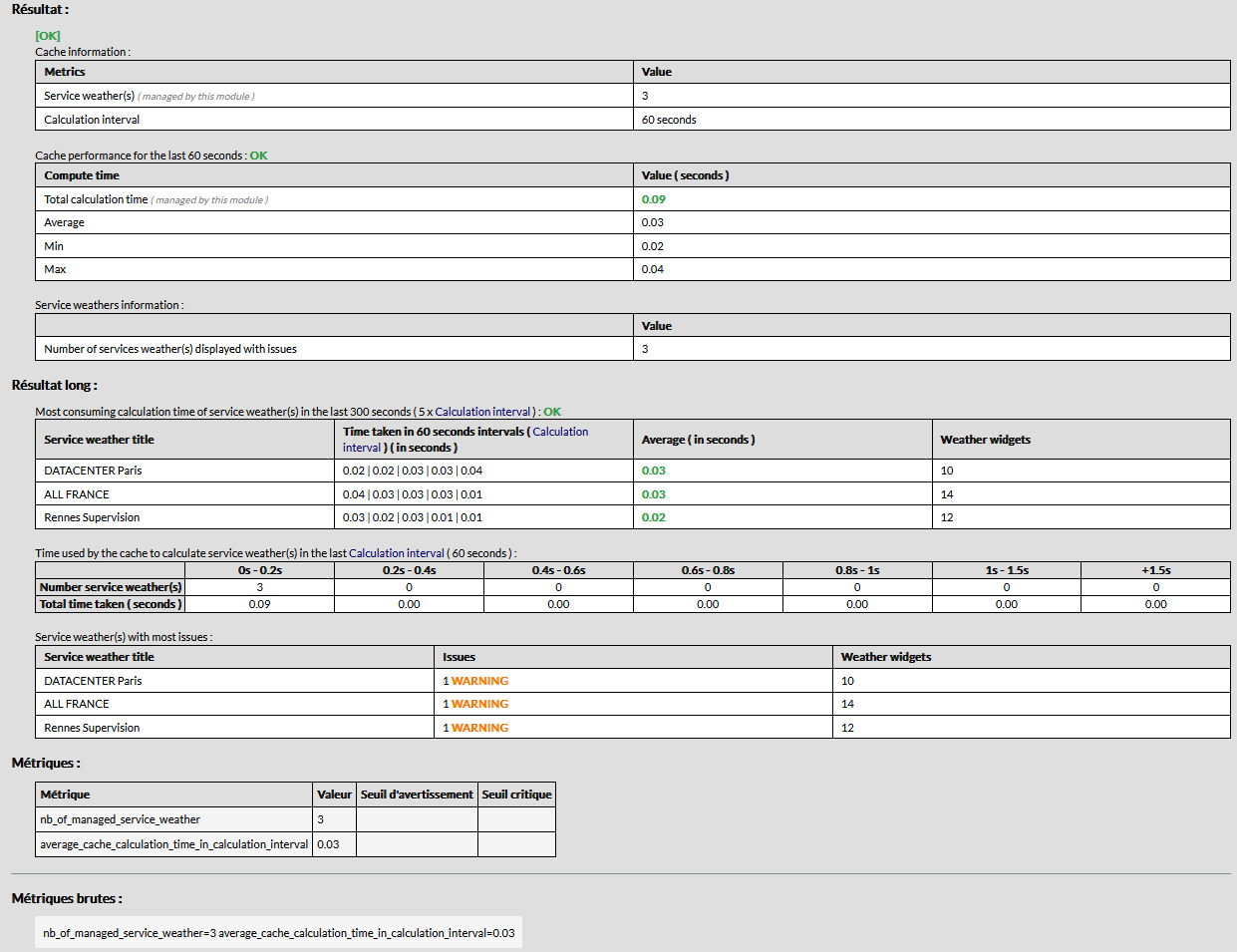The width and height of the screenshot is (1237, 952).
Task: Click DATACENTER Paris in calculation time table
Action: (x=93, y=471)
